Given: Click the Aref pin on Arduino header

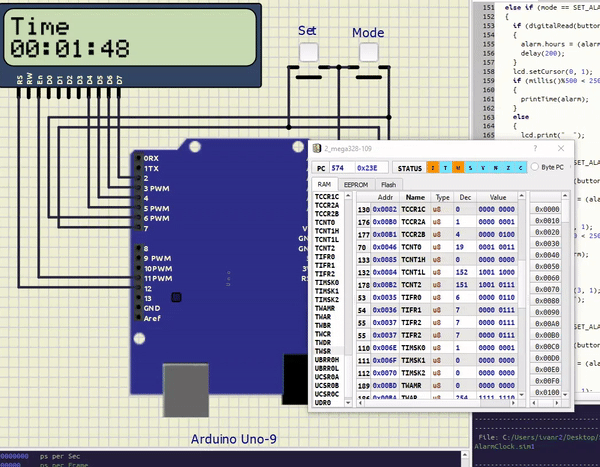Looking at the screenshot, I should click(x=139, y=318).
